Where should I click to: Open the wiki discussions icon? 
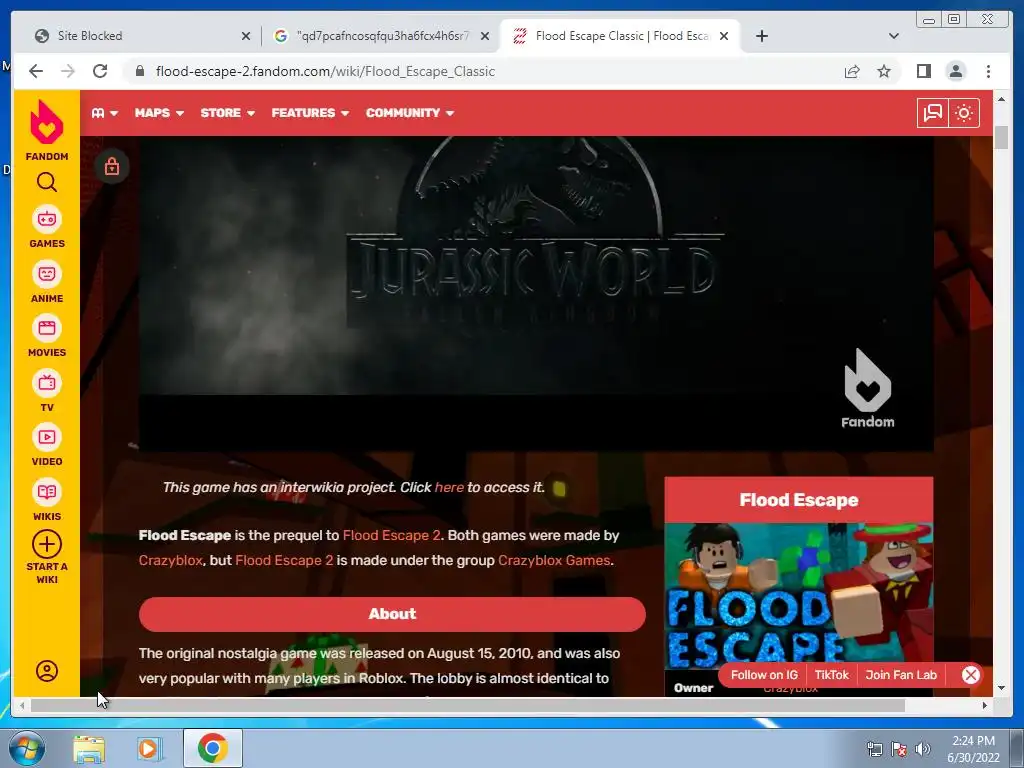pyautogui.click(x=933, y=113)
